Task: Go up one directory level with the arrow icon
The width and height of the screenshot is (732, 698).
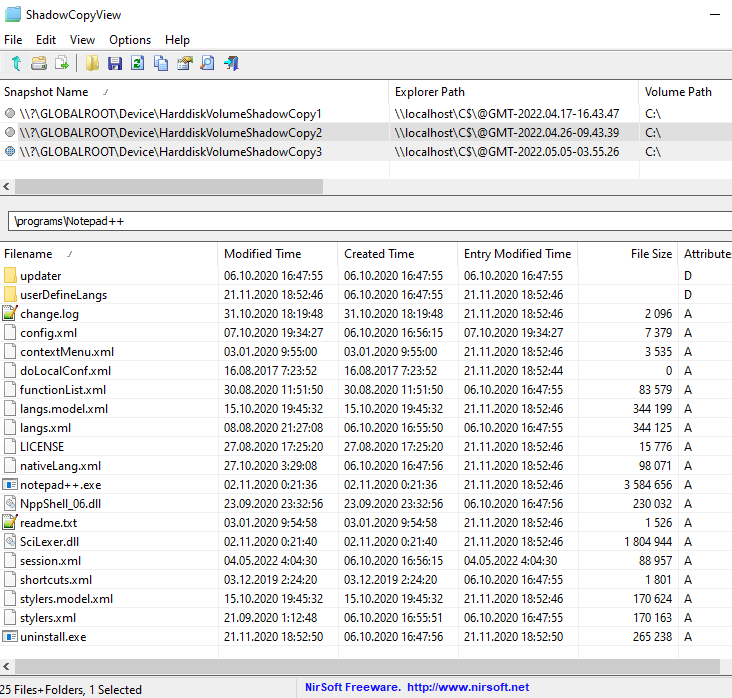Action: point(16,63)
